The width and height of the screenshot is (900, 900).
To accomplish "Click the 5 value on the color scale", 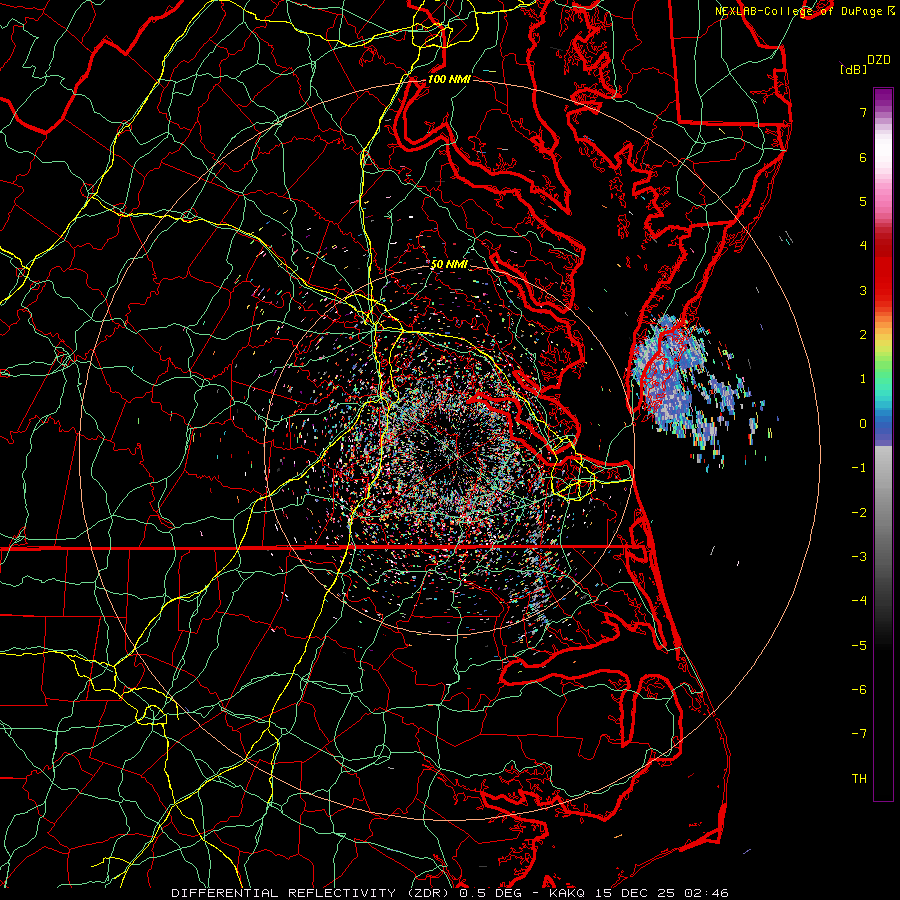I will point(863,201).
